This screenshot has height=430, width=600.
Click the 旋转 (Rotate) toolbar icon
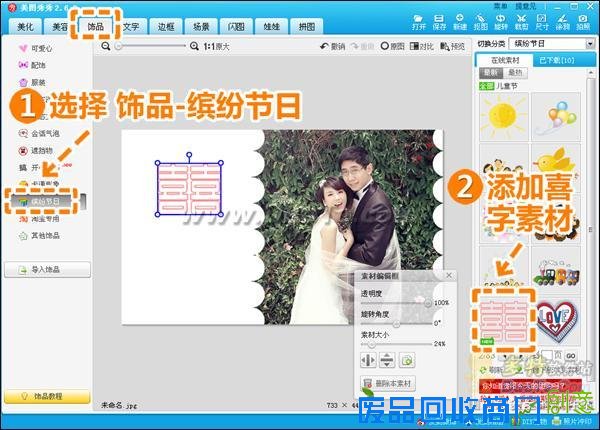(500, 20)
